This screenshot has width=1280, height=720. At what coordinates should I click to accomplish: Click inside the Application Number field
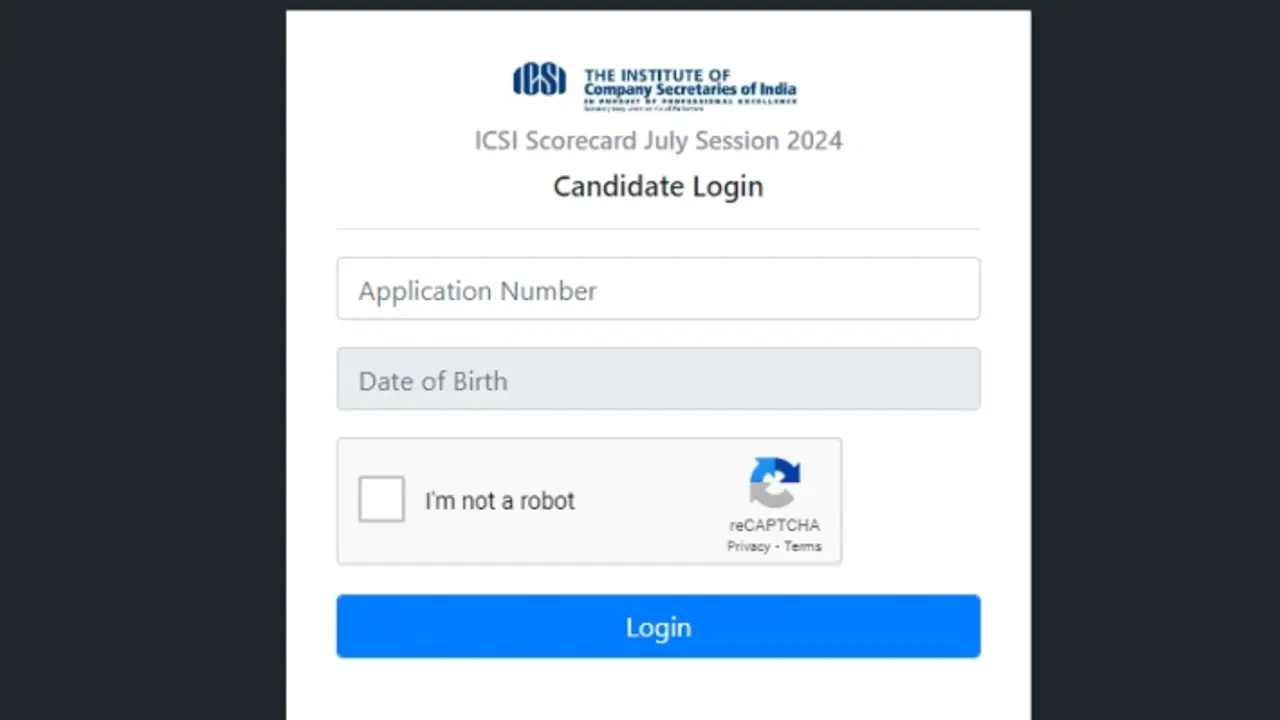658,290
